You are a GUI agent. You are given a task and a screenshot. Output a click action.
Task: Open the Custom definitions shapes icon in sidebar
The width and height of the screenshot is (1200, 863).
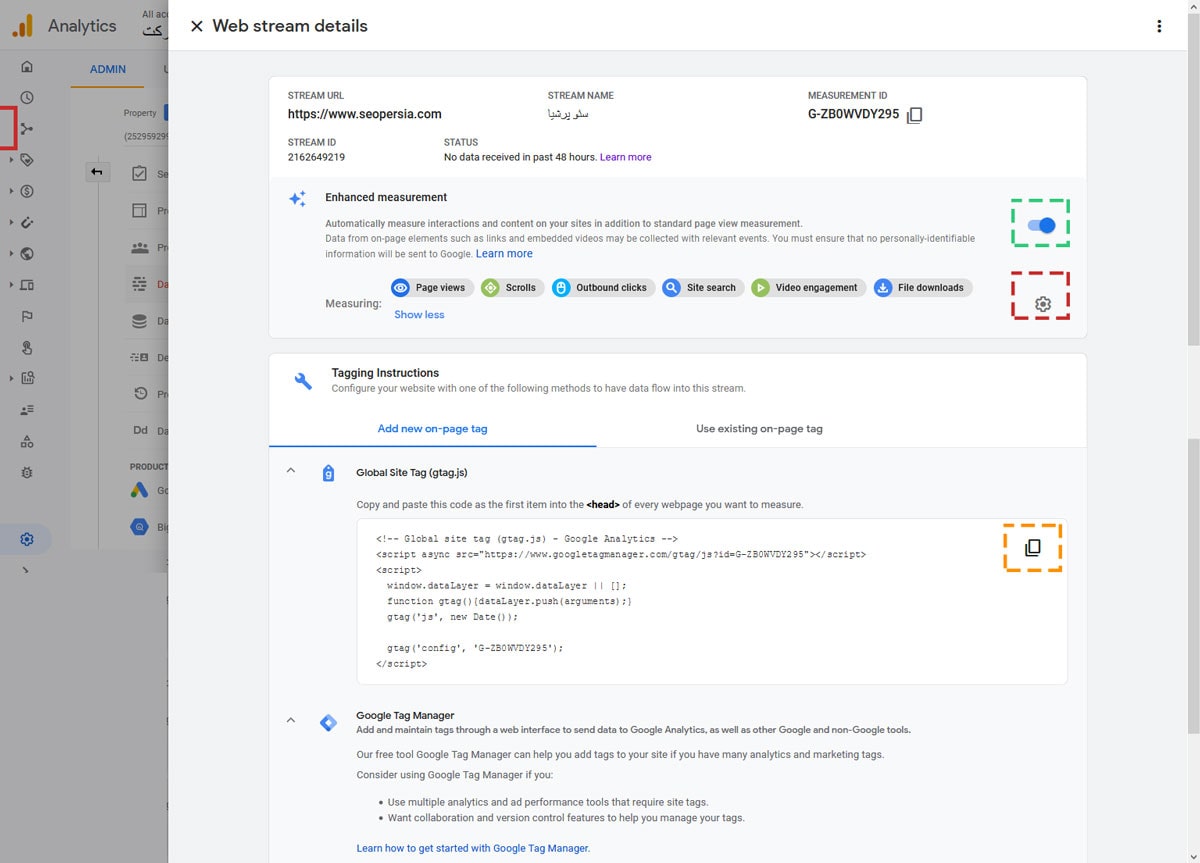tap(27, 441)
